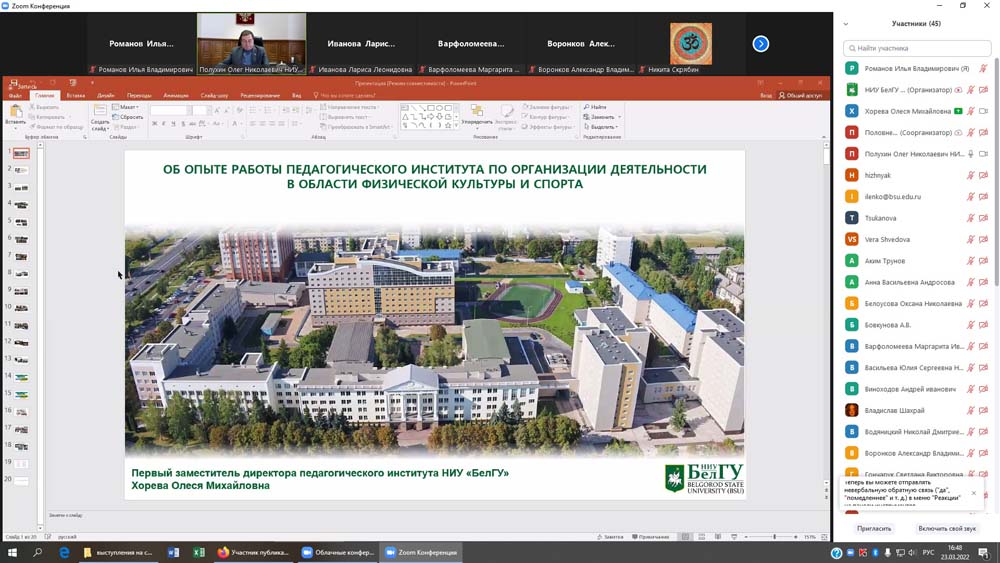Open the Excel icon in the taskbar
This screenshot has width=1000, height=563.
(x=198, y=552)
